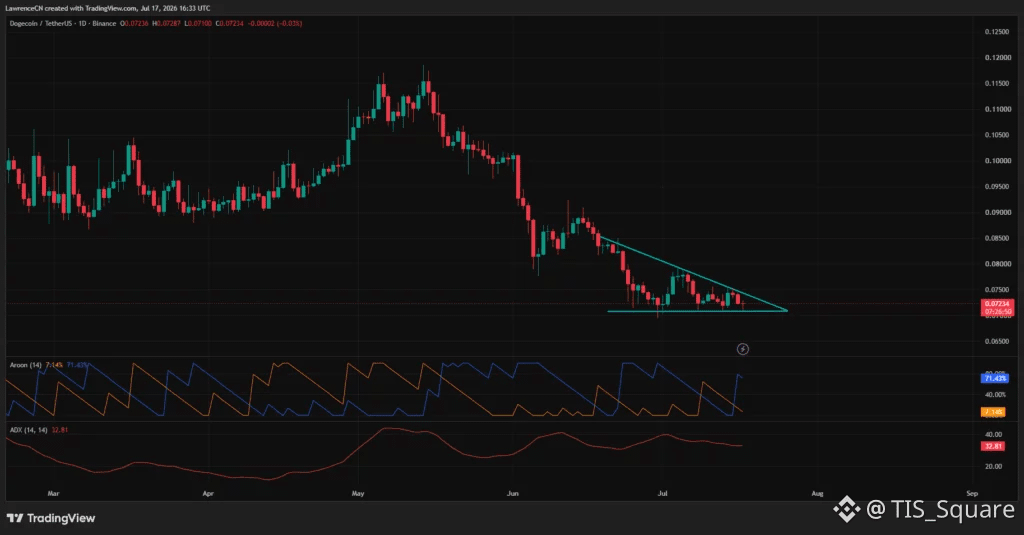Click the blue Aroon tag 71.43%
The image size is (1024, 535).
tap(994, 378)
